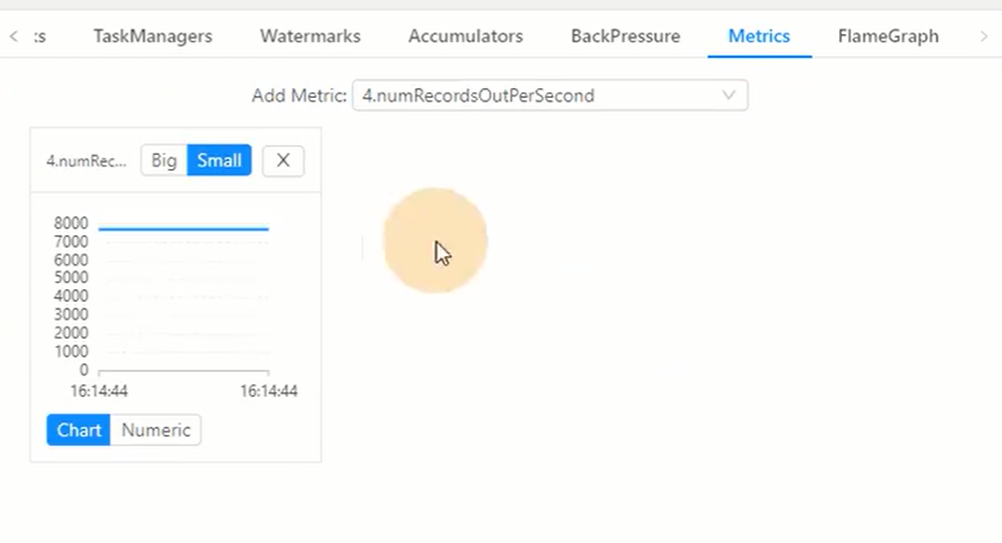Switch to the TaskManagers tab
1002x543 pixels.
coord(153,37)
